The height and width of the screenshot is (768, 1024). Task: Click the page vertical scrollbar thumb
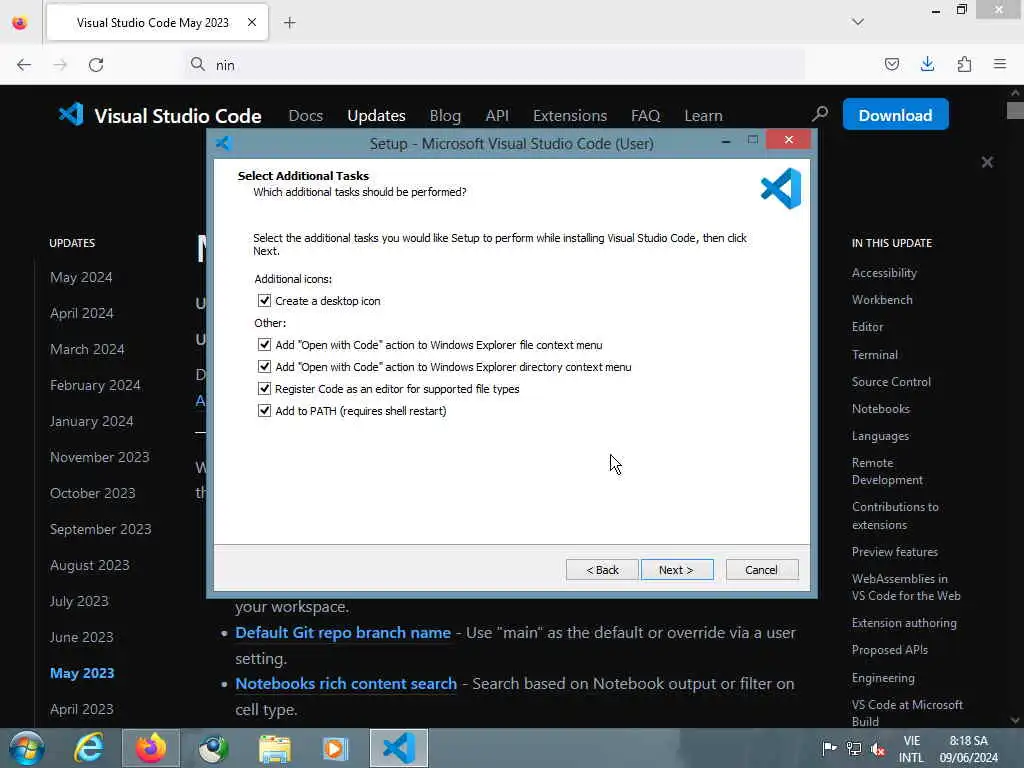[x=1015, y=110]
